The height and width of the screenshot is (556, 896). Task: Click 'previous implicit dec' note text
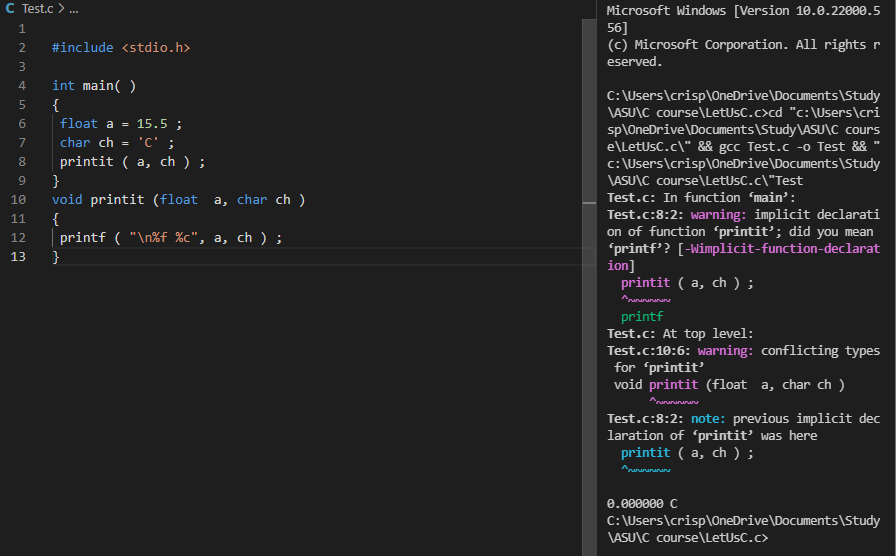pos(806,419)
